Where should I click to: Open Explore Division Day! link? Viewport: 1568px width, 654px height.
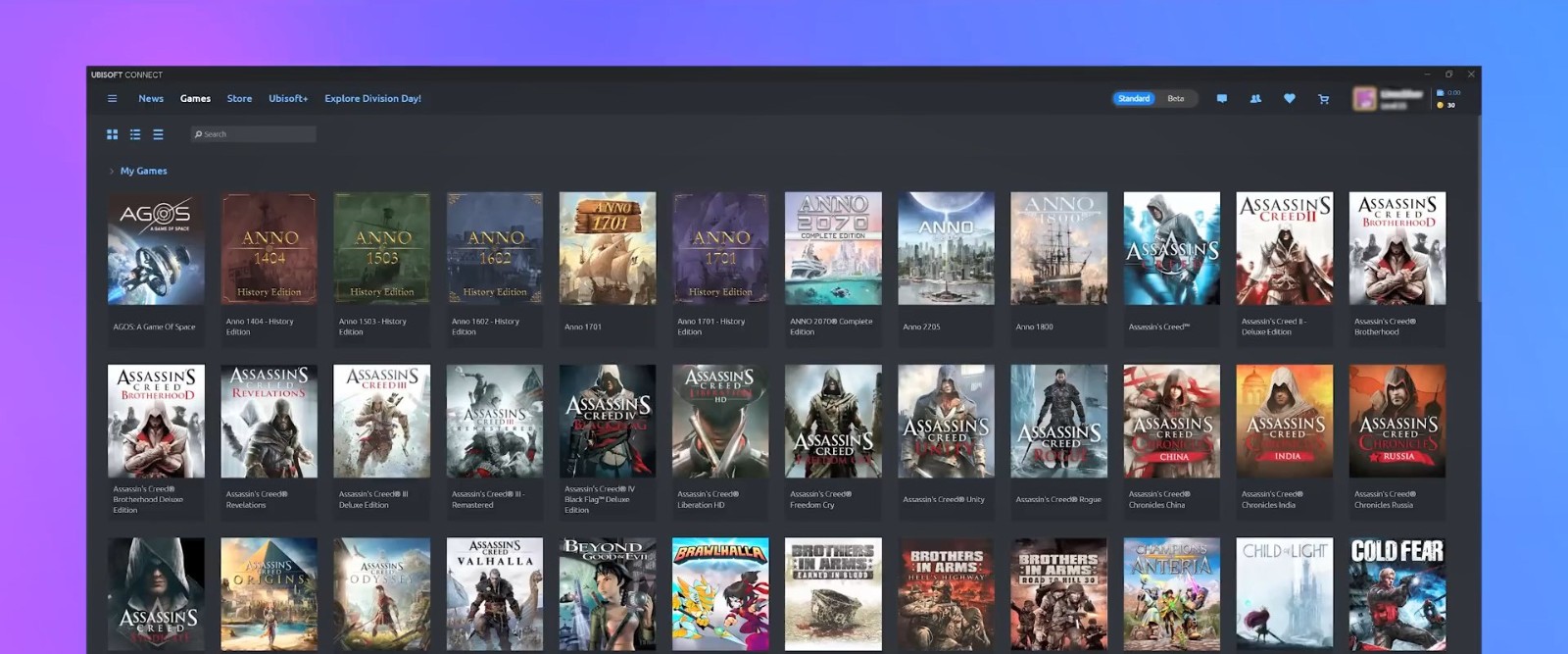[372, 98]
